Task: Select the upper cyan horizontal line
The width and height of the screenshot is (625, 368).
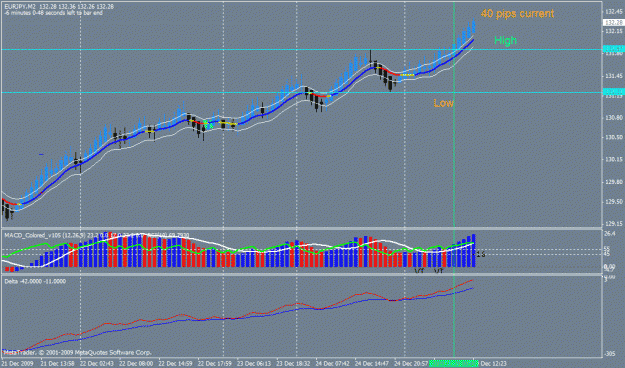Action: point(301,49)
